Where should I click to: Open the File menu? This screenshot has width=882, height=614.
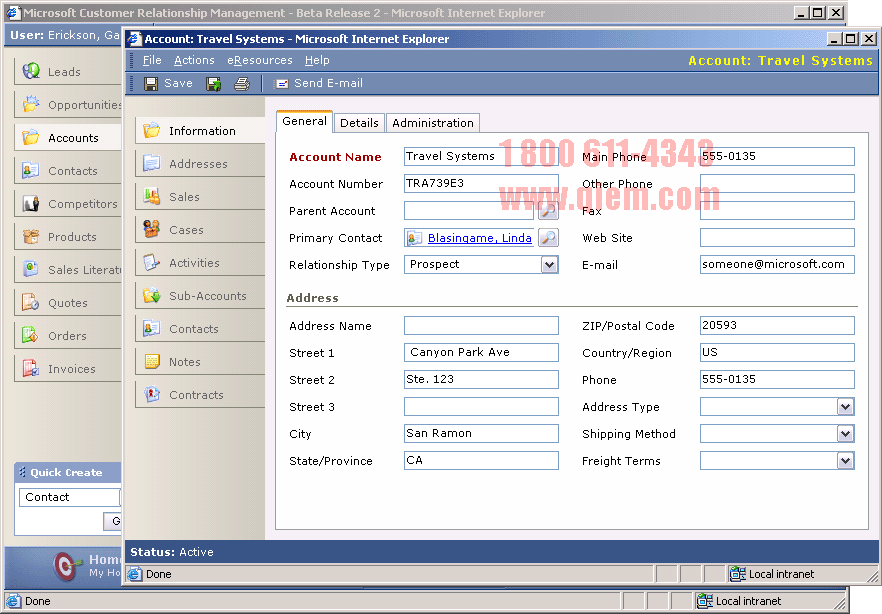pos(152,60)
